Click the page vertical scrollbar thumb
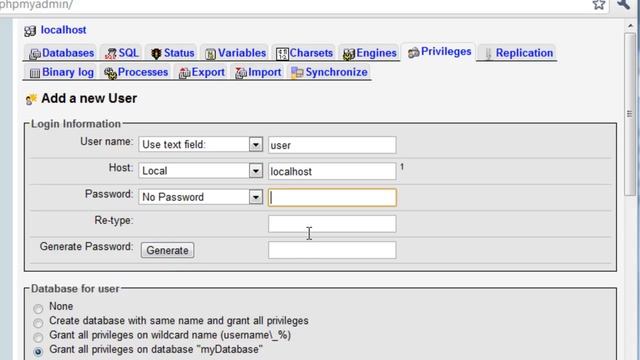The width and height of the screenshot is (640, 360). (x=629, y=114)
